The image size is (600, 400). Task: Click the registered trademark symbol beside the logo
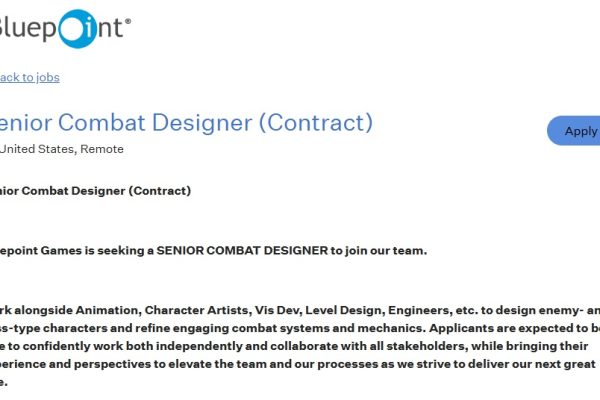pos(125,20)
